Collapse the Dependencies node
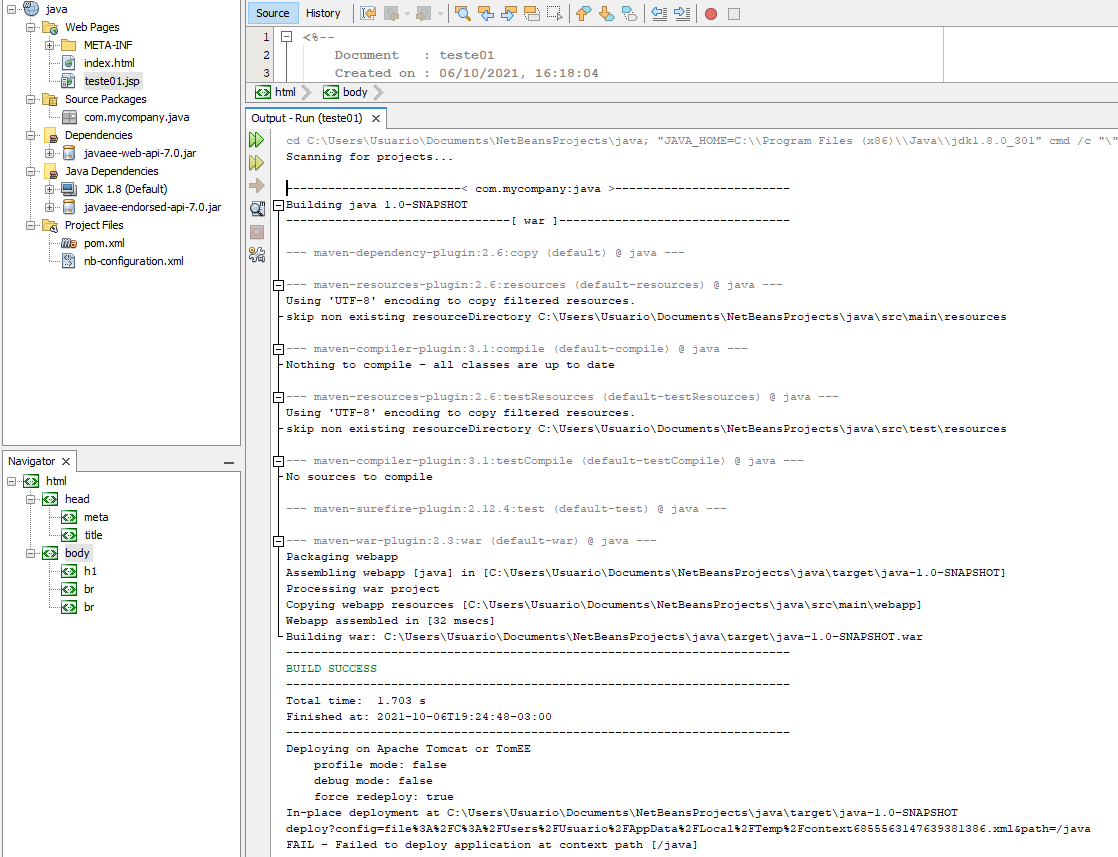1118x857 pixels. [30, 135]
